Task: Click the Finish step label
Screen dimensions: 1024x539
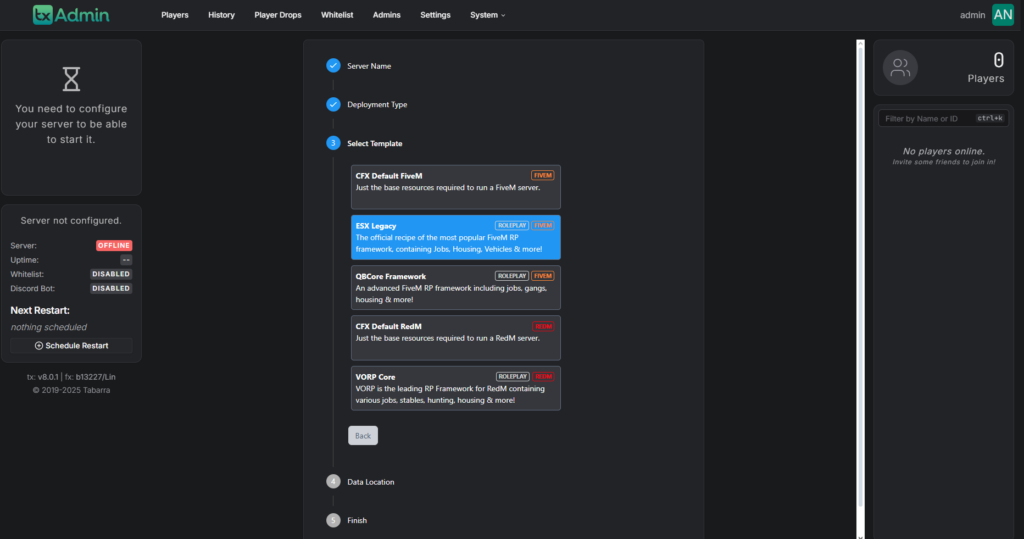Action: (x=357, y=521)
